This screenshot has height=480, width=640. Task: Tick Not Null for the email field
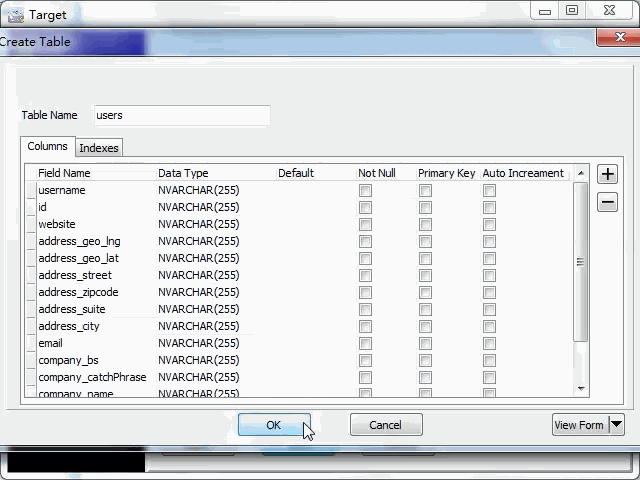click(366, 344)
